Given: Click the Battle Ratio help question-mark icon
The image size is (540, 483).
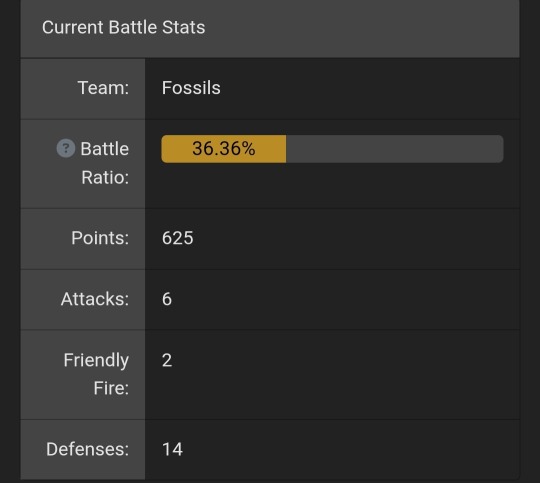Looking at the screenshot, I should pos(65,148).
